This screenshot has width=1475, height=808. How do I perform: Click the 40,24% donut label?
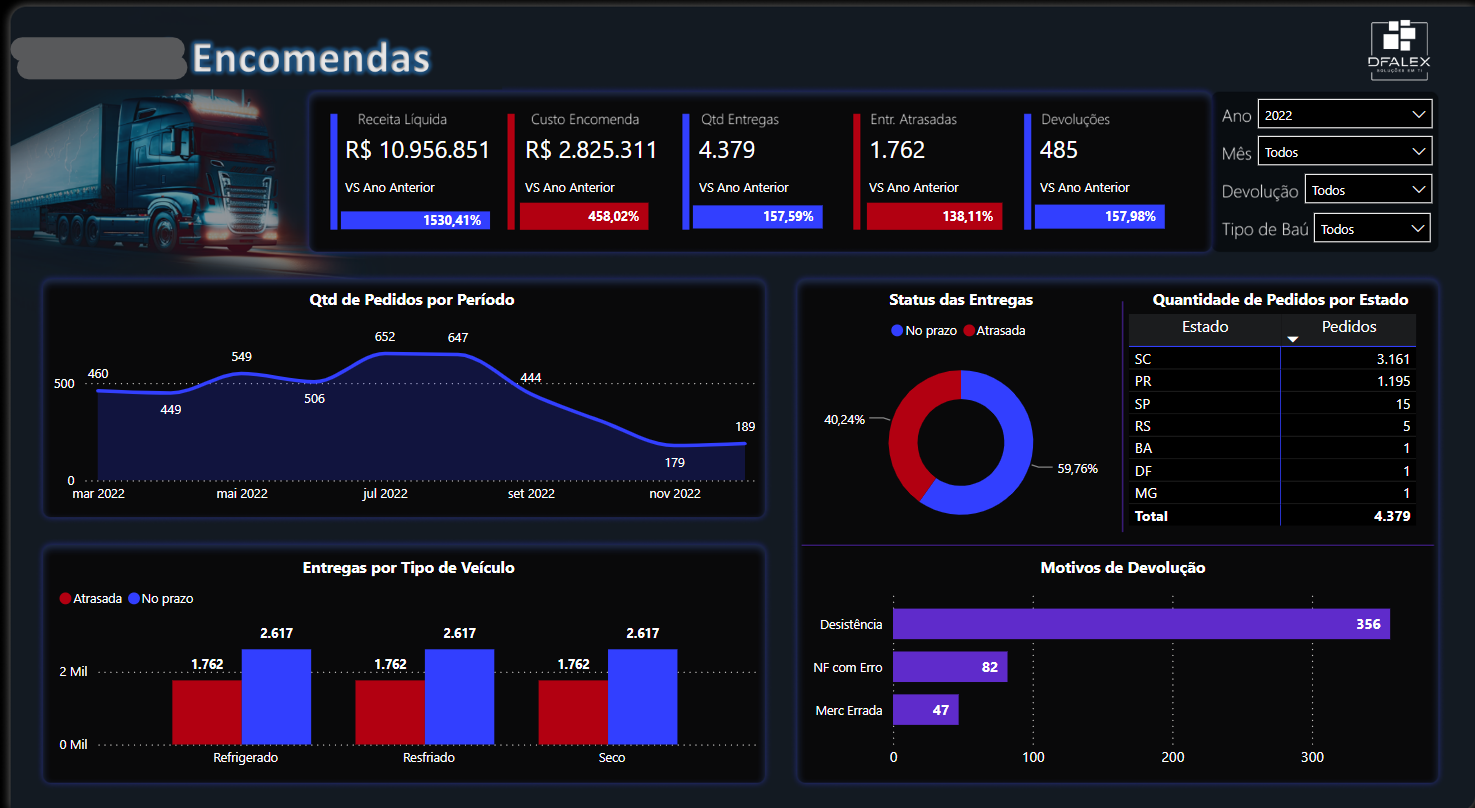point(844,420)
